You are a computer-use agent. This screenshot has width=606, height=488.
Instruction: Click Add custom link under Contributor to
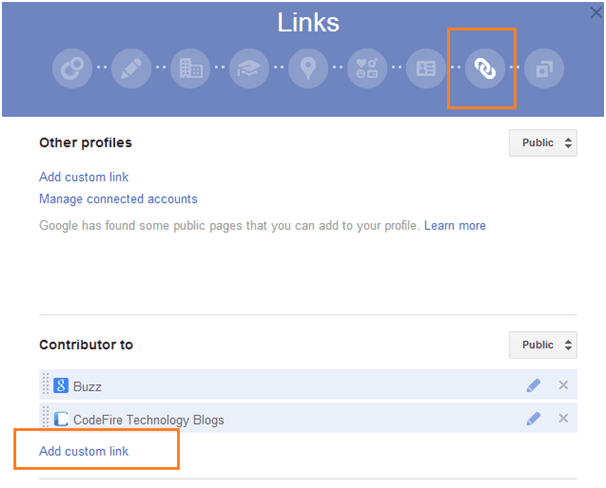click(84, 451)
